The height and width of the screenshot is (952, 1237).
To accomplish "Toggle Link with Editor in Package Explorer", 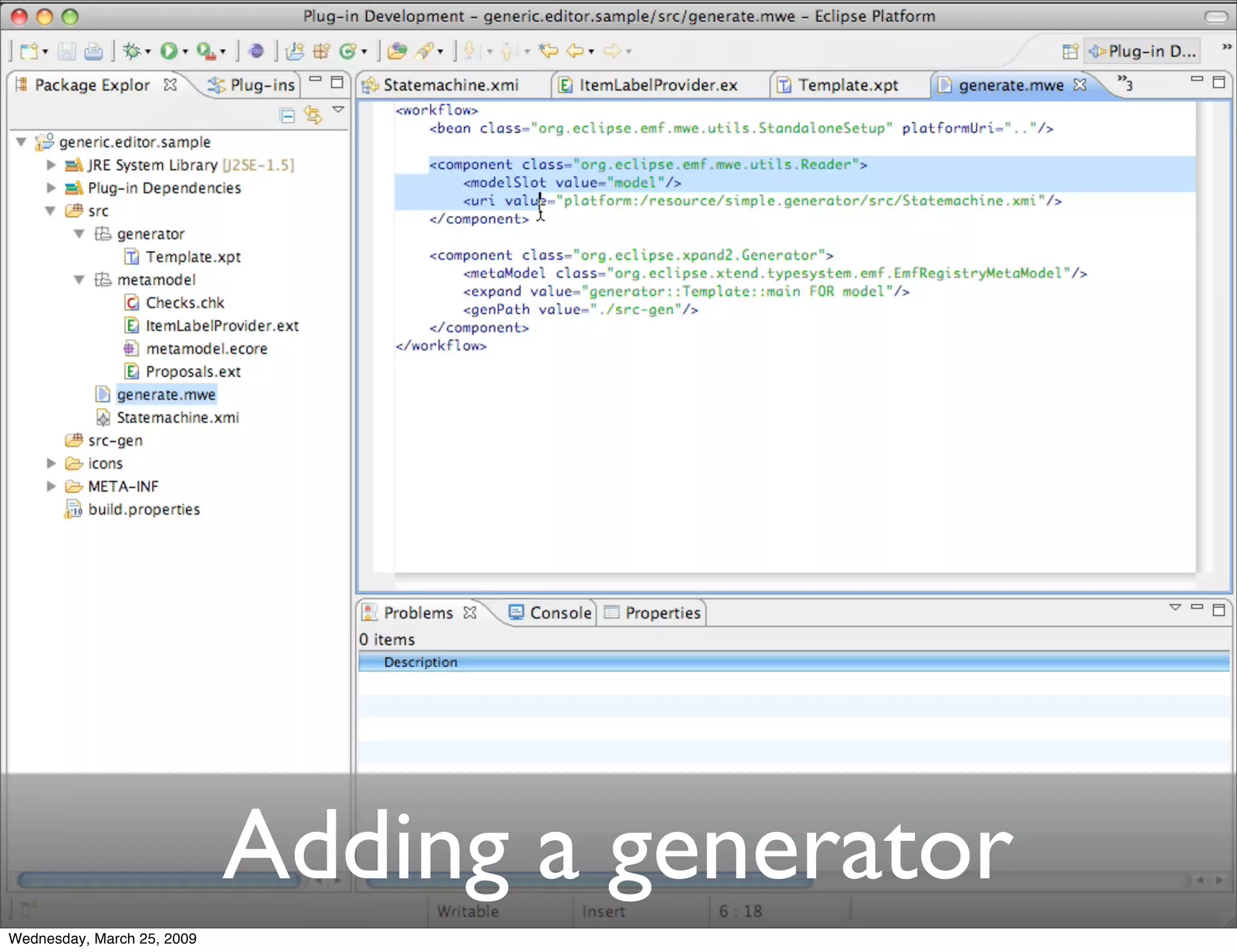I will click(313, 115).
